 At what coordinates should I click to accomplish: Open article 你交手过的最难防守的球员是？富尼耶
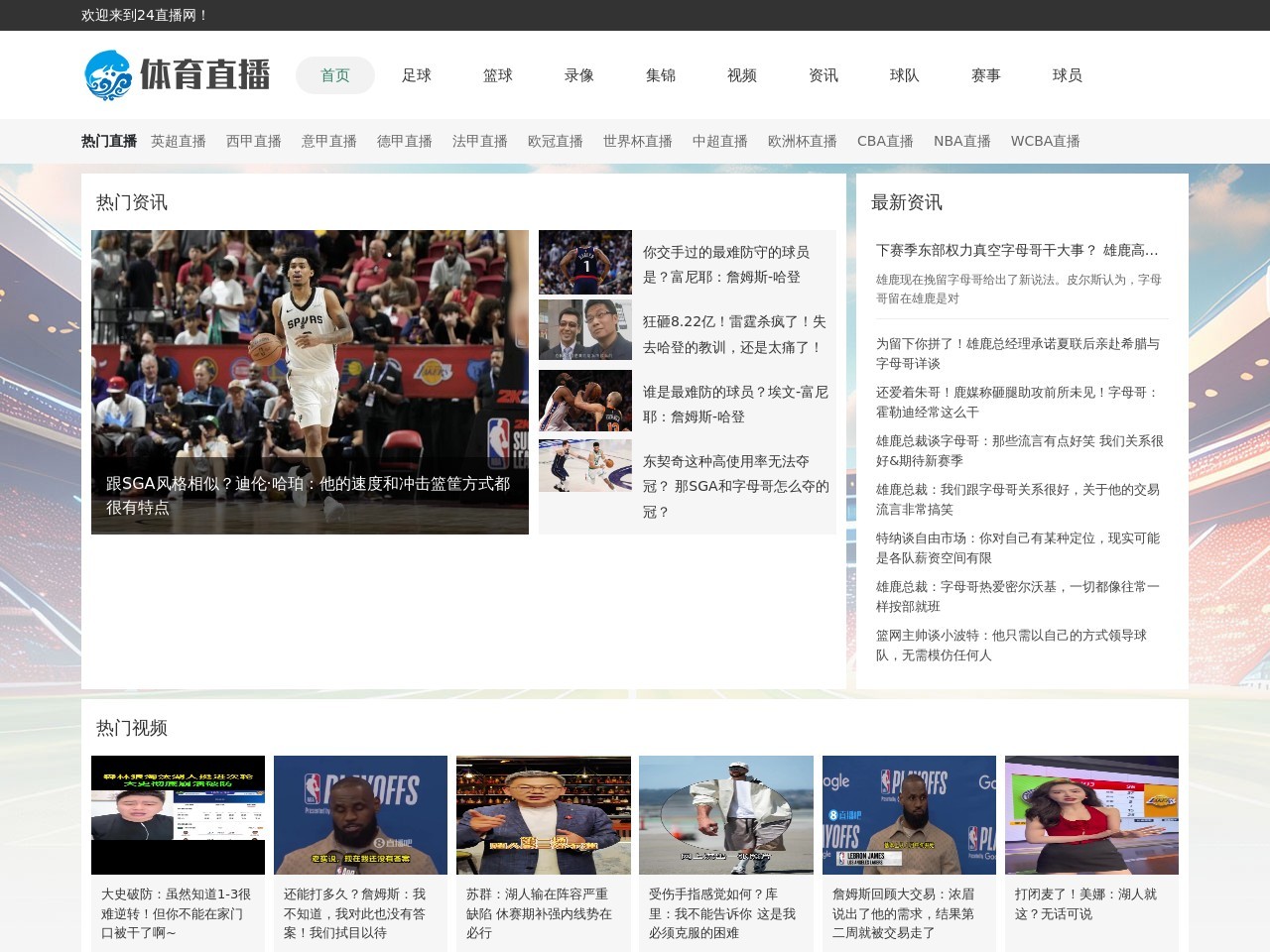pyautogui.click(x=726, y=265)
